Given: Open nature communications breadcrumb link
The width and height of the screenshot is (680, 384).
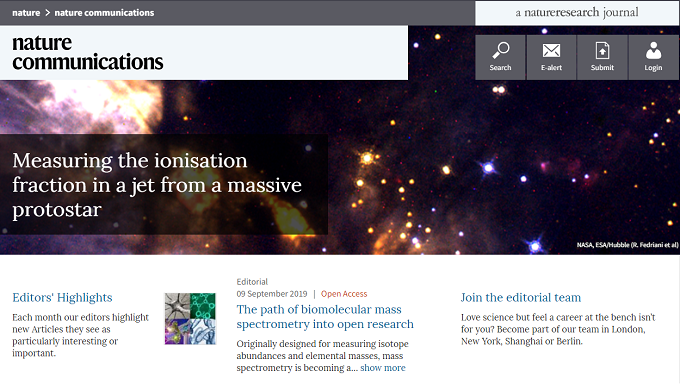Looking at the screenshot, I should click(x=104, y=13).
